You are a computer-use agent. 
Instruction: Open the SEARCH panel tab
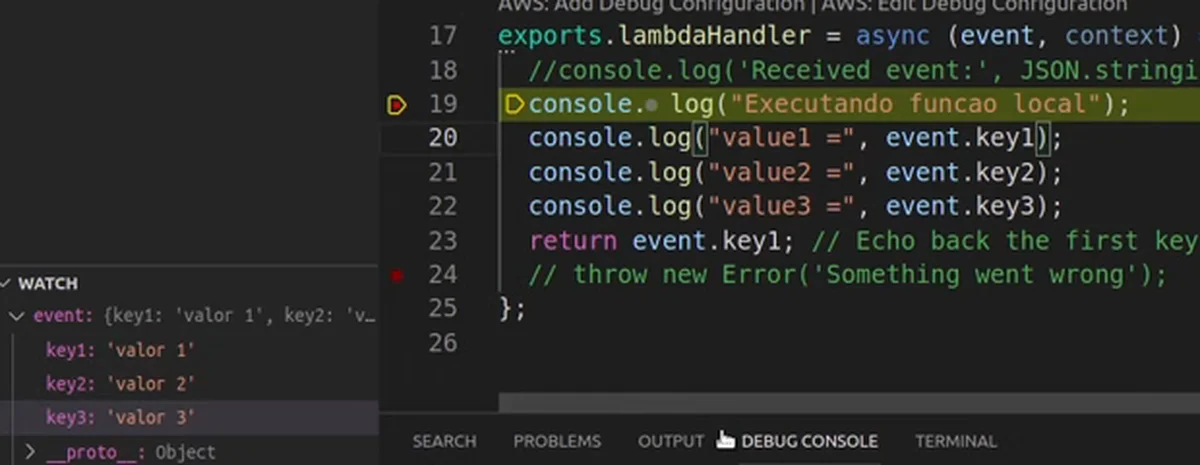click(444, 441)
